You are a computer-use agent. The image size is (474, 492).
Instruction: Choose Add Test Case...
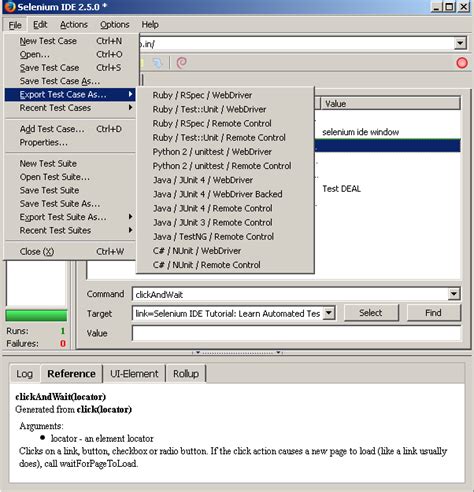(x=70, y=129)
